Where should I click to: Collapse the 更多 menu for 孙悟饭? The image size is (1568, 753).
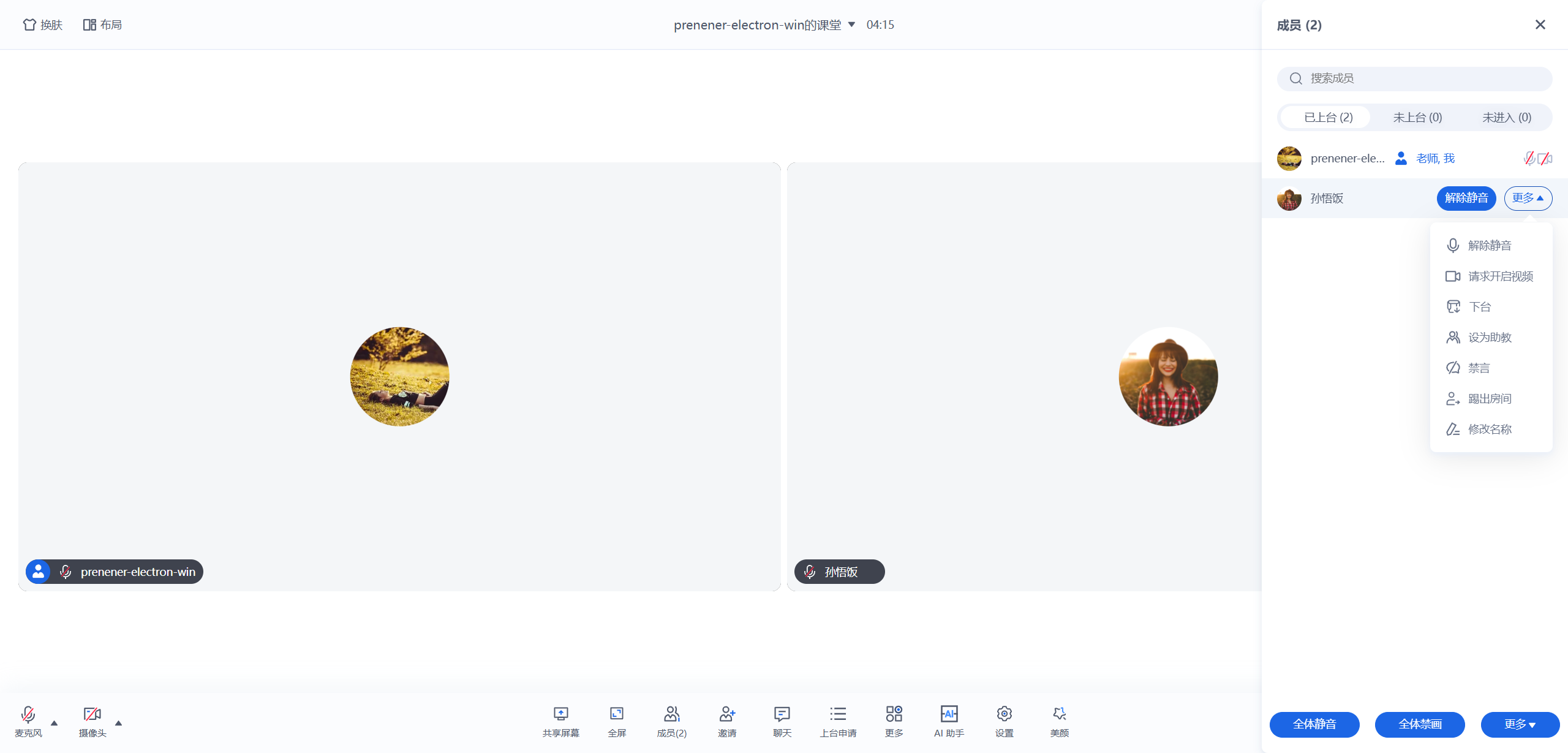coord(1528,198)
